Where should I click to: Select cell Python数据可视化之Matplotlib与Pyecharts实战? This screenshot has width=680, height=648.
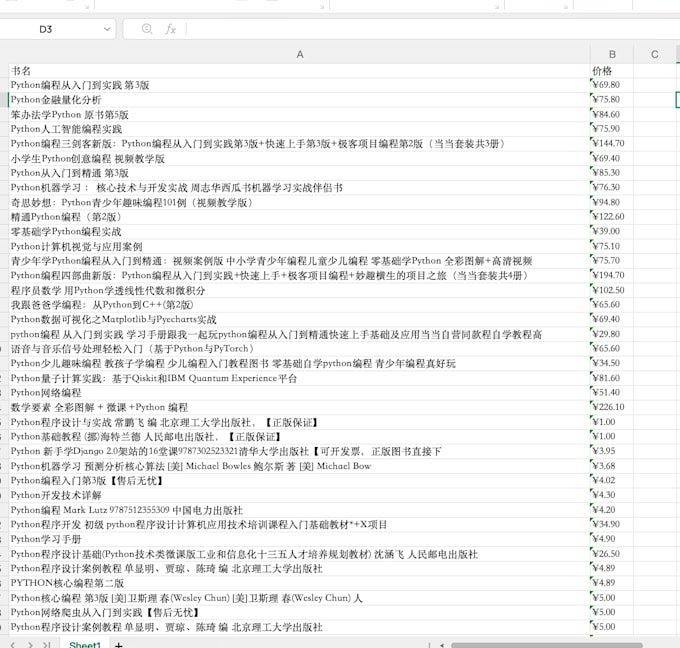300,319
